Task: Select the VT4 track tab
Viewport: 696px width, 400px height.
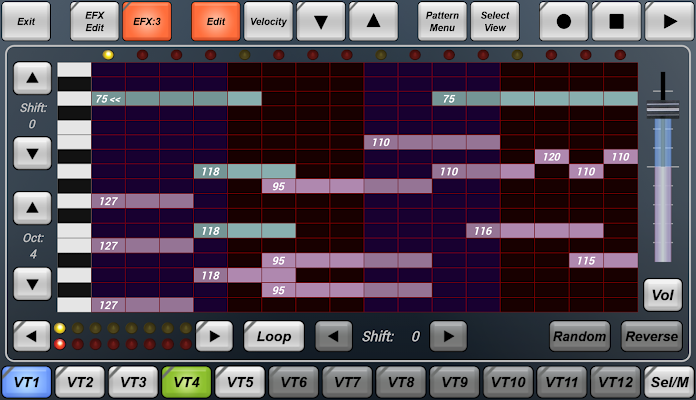Action: point(186,382)
